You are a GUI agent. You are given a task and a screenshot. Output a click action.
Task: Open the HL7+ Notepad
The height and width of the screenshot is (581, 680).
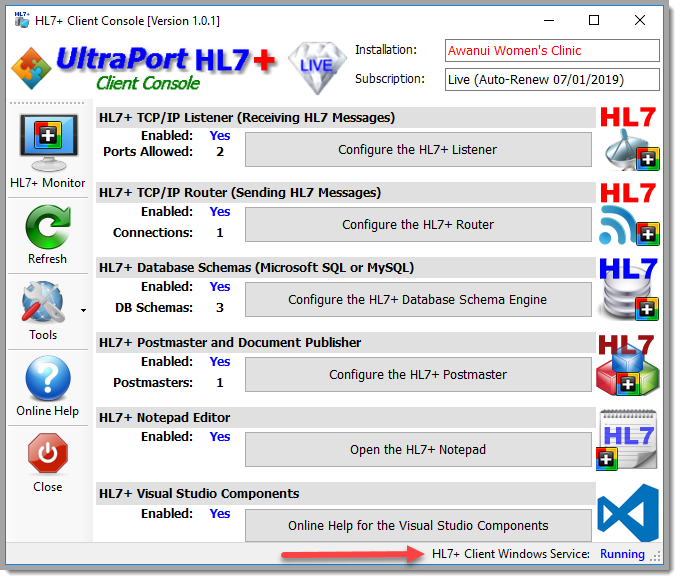pos(418,450)
